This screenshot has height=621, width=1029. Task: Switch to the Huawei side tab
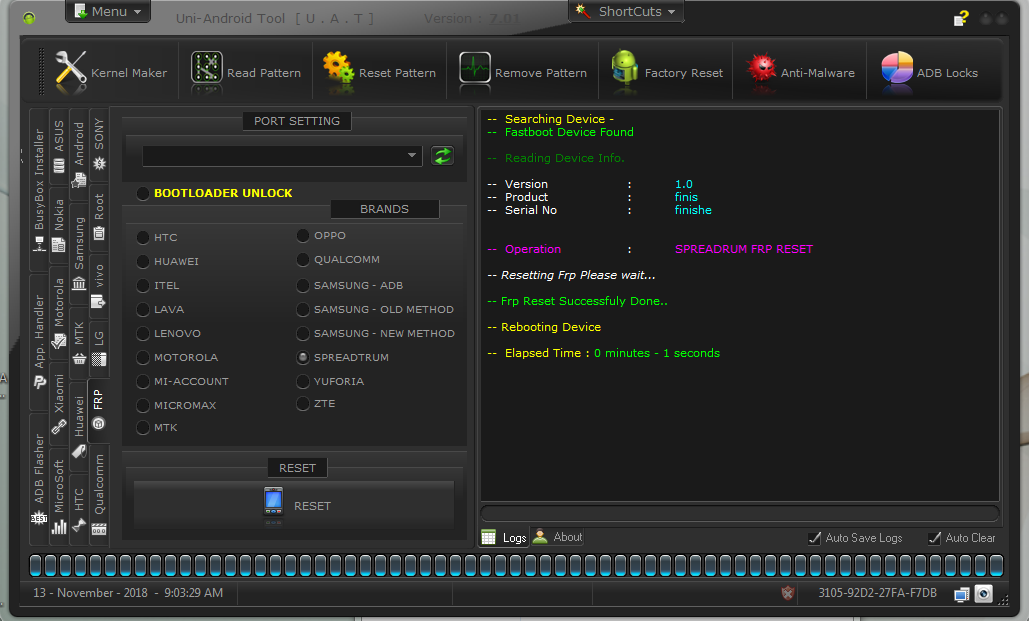pyautogui.click(x=79, y=426)
